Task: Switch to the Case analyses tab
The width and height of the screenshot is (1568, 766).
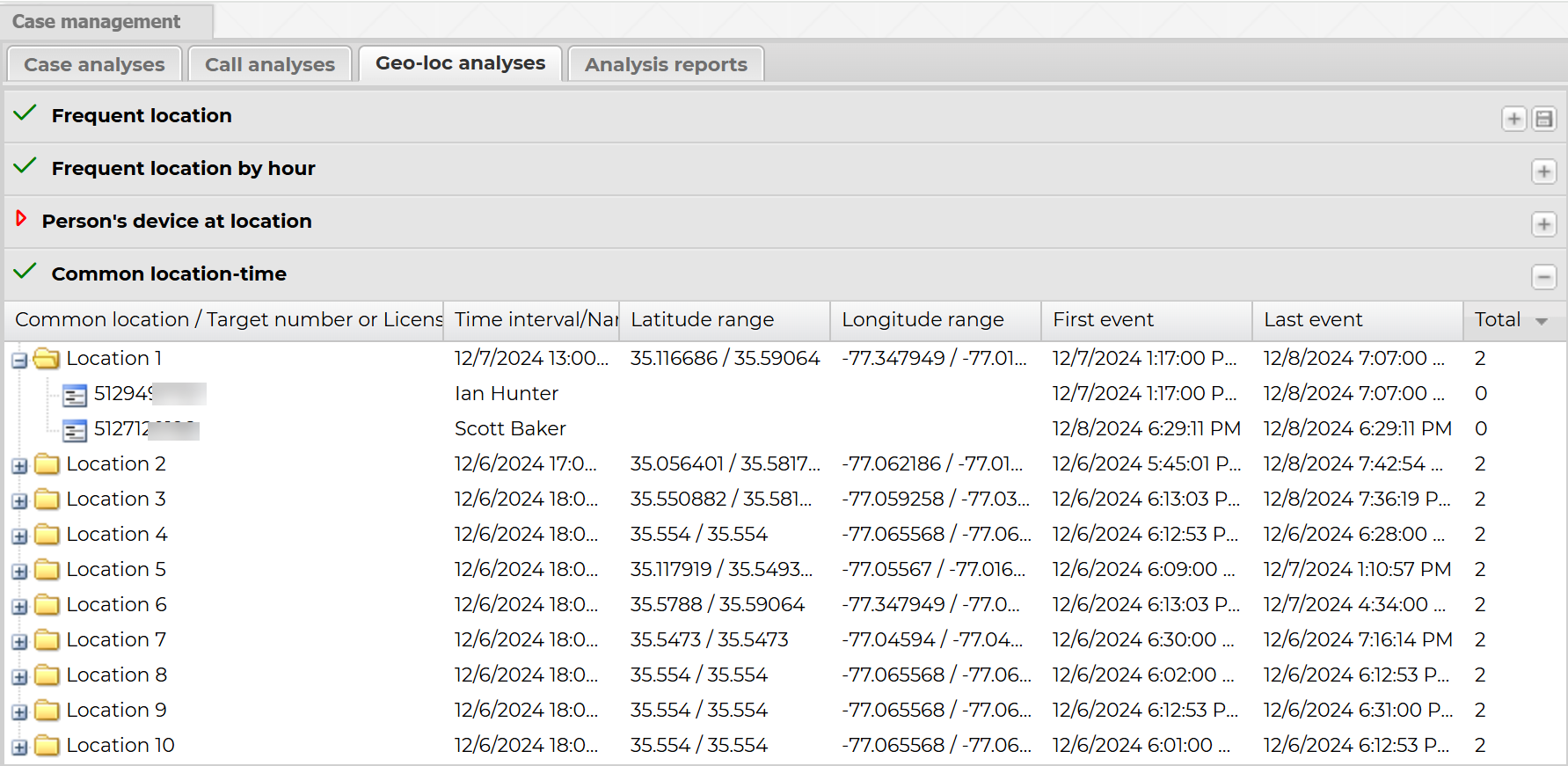Action: tap(94, 64)
